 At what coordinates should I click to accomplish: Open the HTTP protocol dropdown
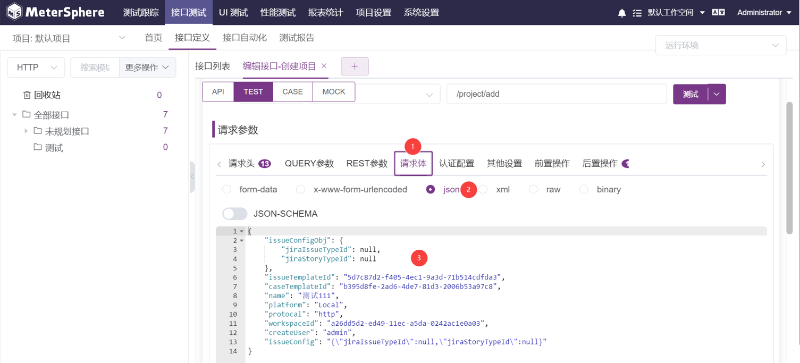(36, 67)
